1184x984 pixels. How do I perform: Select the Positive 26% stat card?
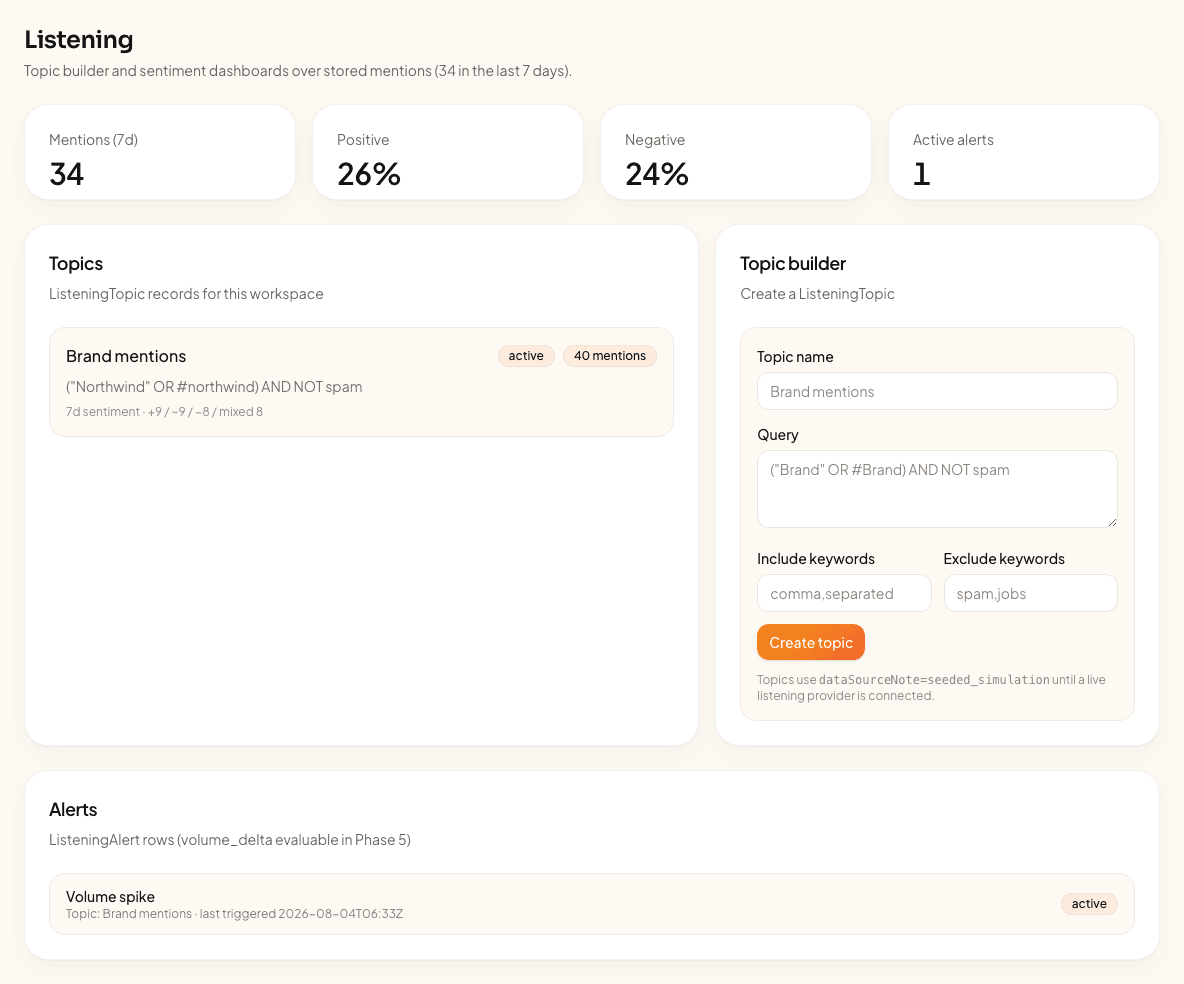(x=448, y=153)
